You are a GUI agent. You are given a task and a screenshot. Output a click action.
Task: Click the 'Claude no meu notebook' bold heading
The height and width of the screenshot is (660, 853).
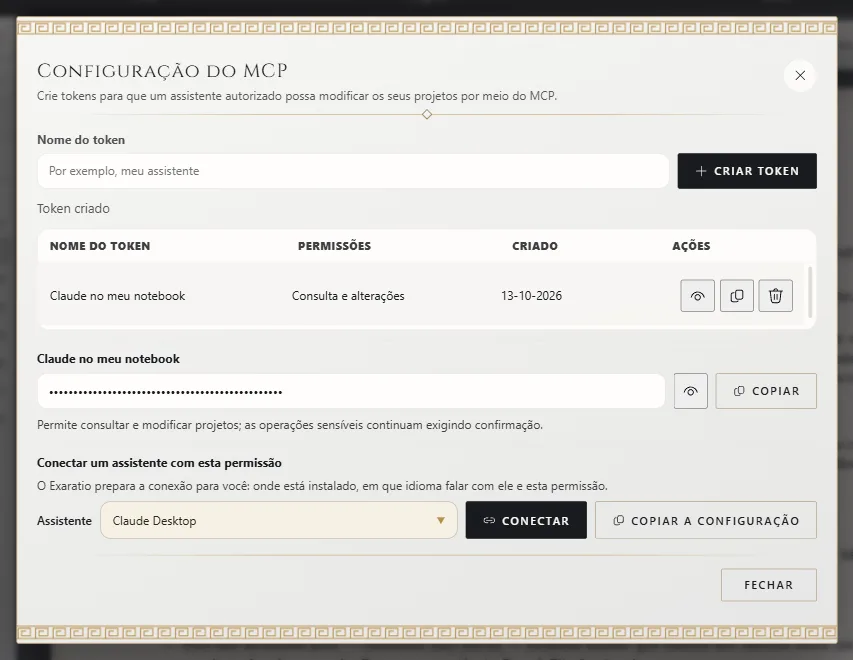coord(108,359)
